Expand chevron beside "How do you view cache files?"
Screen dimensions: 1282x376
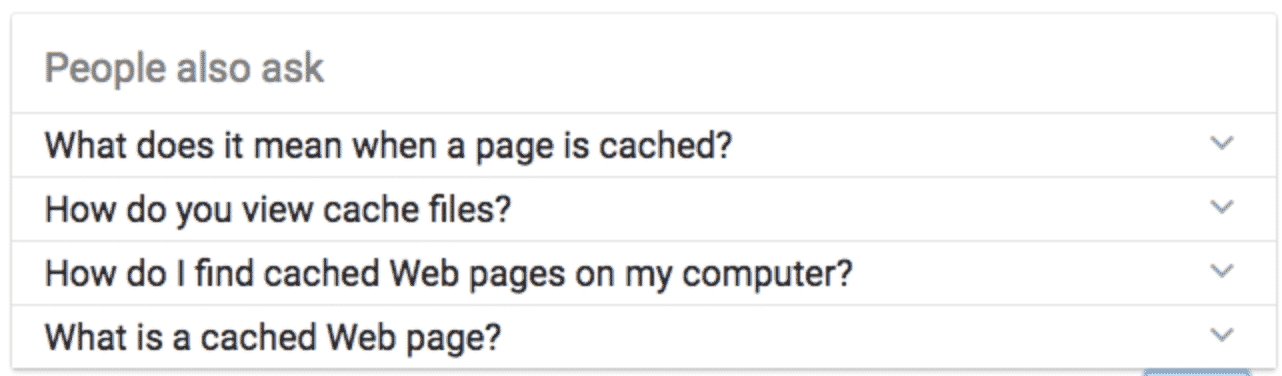(1221, 207)
